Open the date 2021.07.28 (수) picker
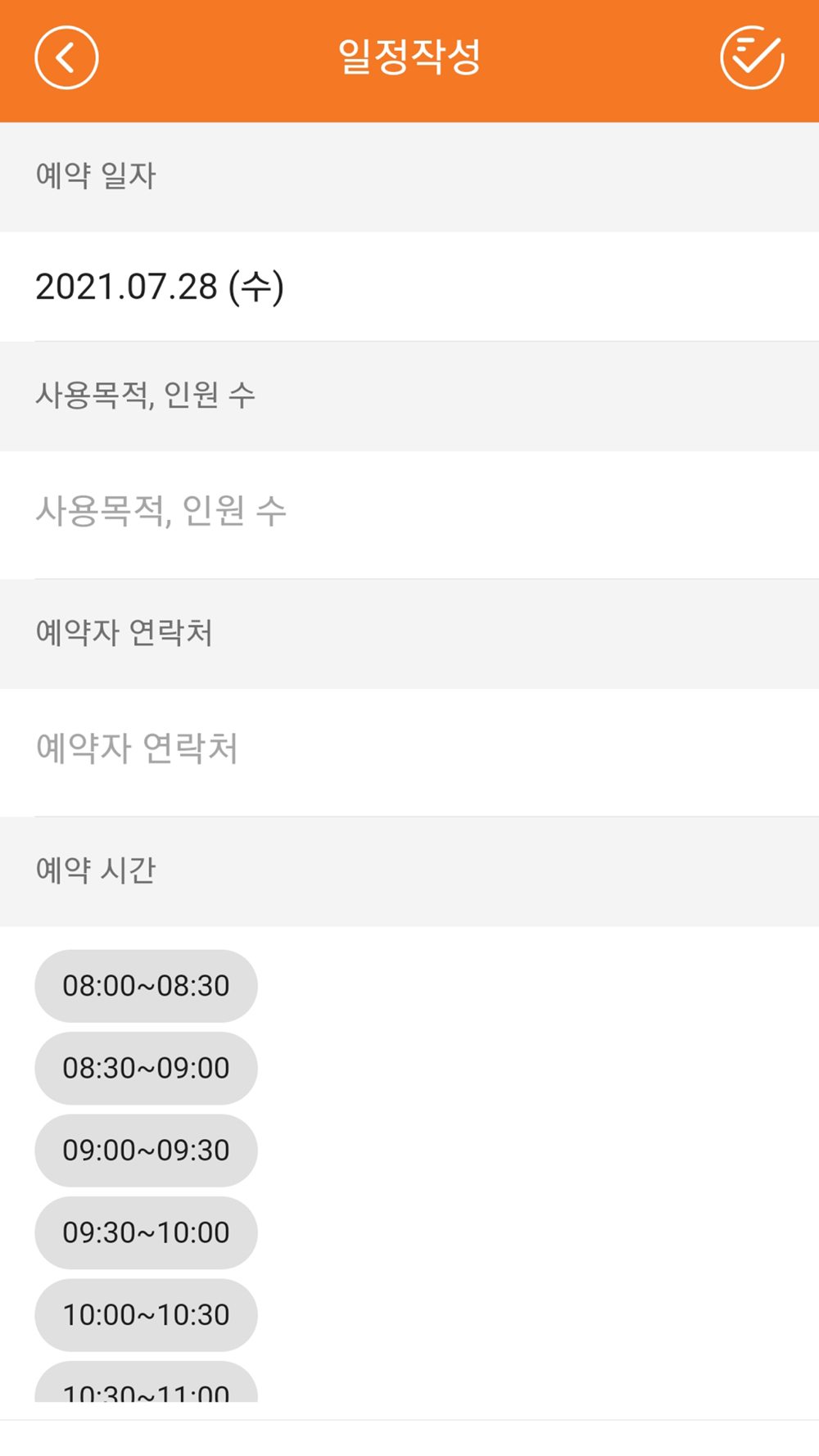819x1456 pixels. [x=409, y=287]
